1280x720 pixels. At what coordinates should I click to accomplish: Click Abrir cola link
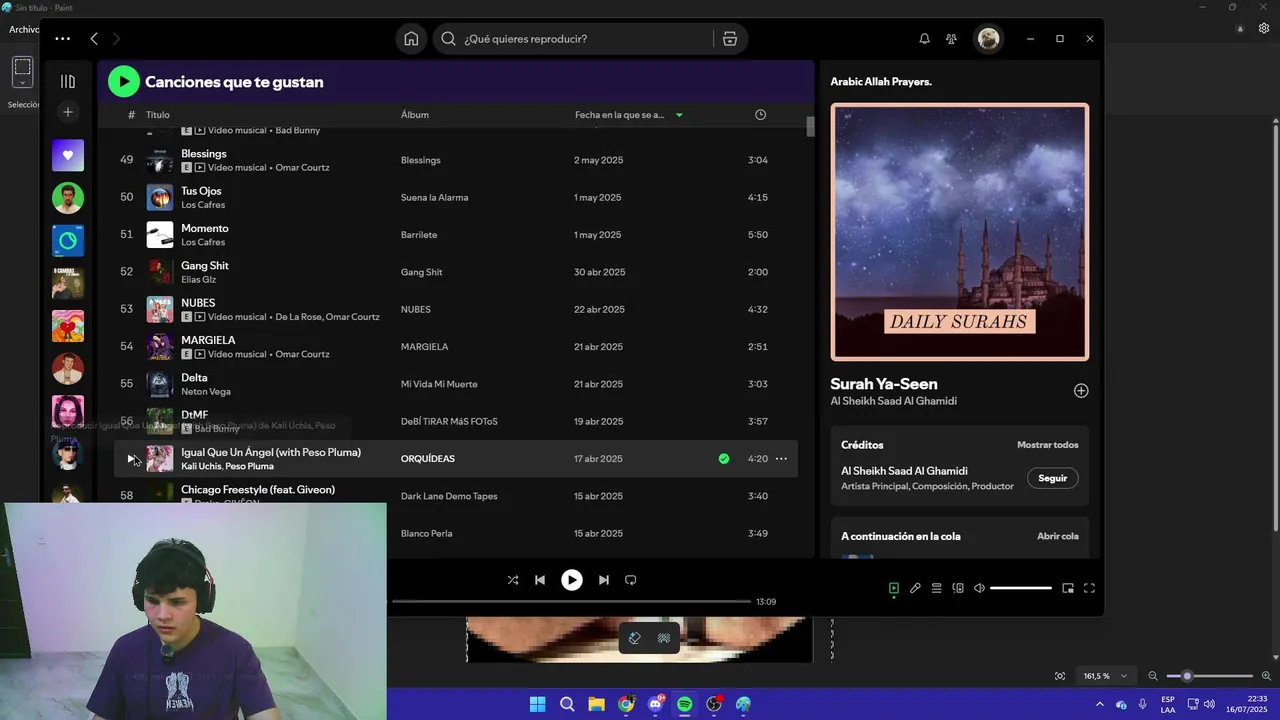(1057, 536)
